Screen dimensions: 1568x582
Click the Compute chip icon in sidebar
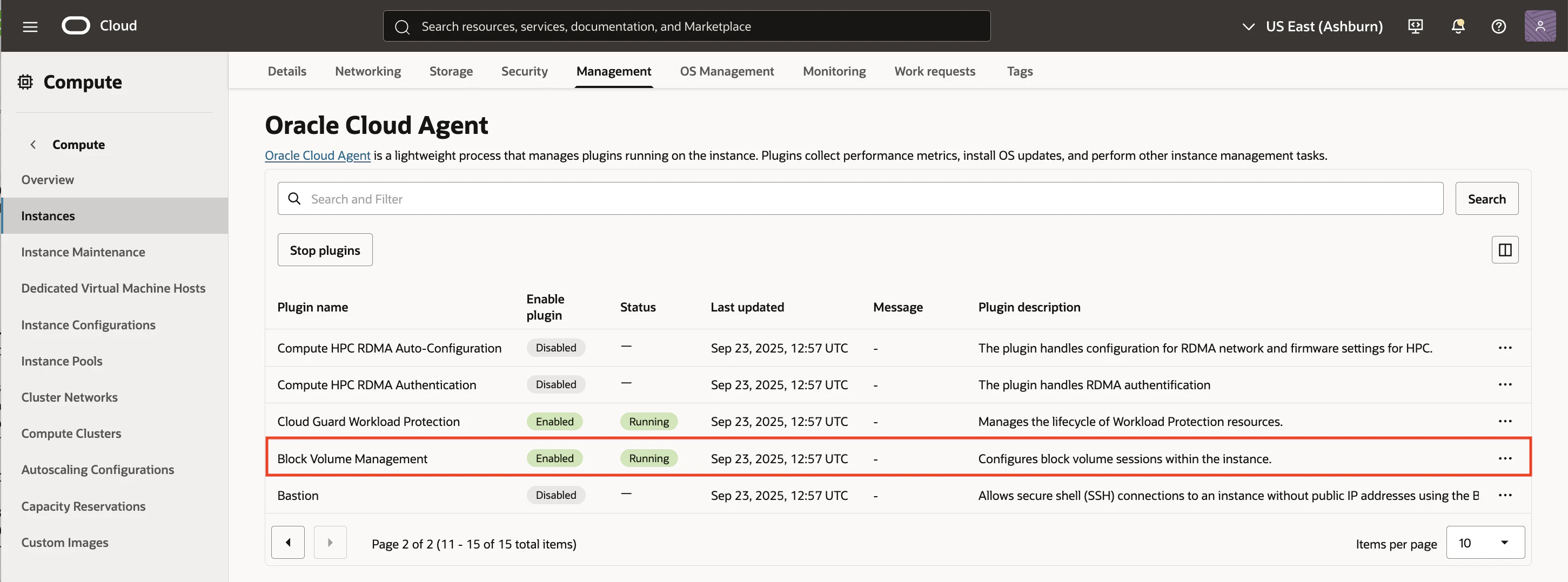[25, 82]
